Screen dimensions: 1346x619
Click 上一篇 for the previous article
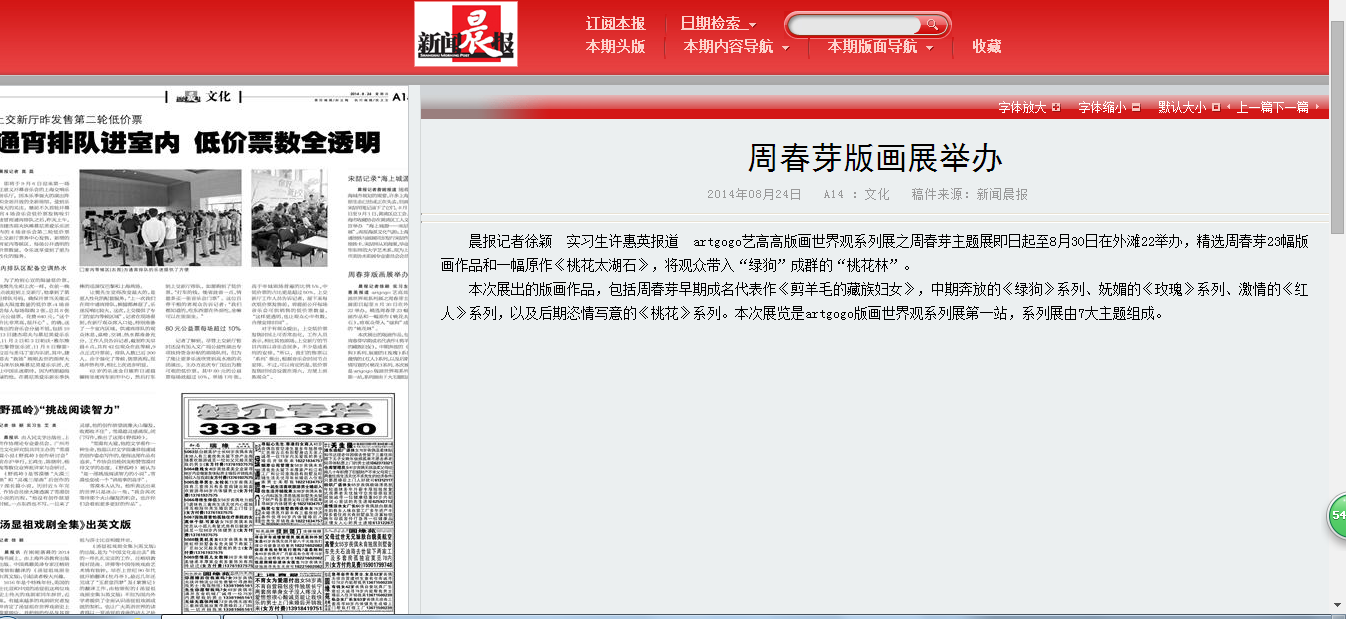pyautogui.click(x=1254, y=107)
